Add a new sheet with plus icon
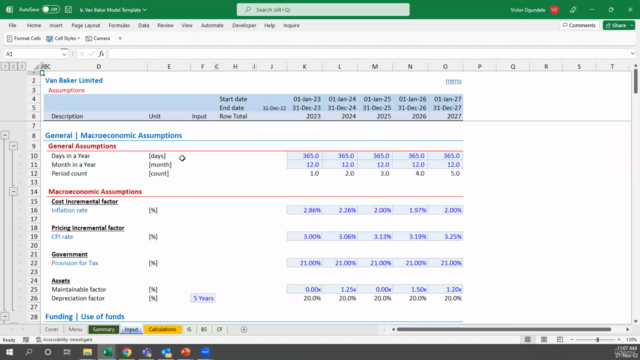 point(244,329)
